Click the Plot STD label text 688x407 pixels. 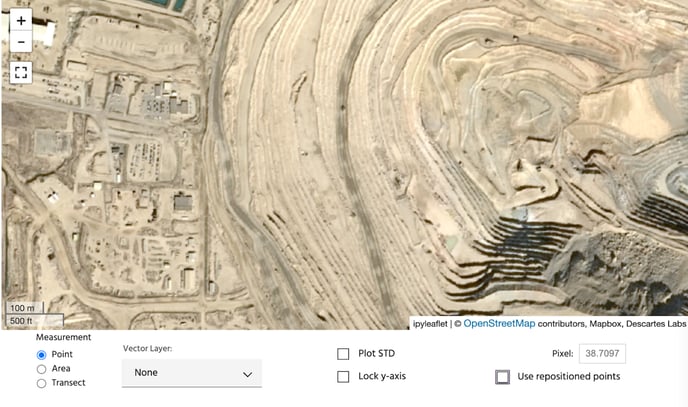376,353
